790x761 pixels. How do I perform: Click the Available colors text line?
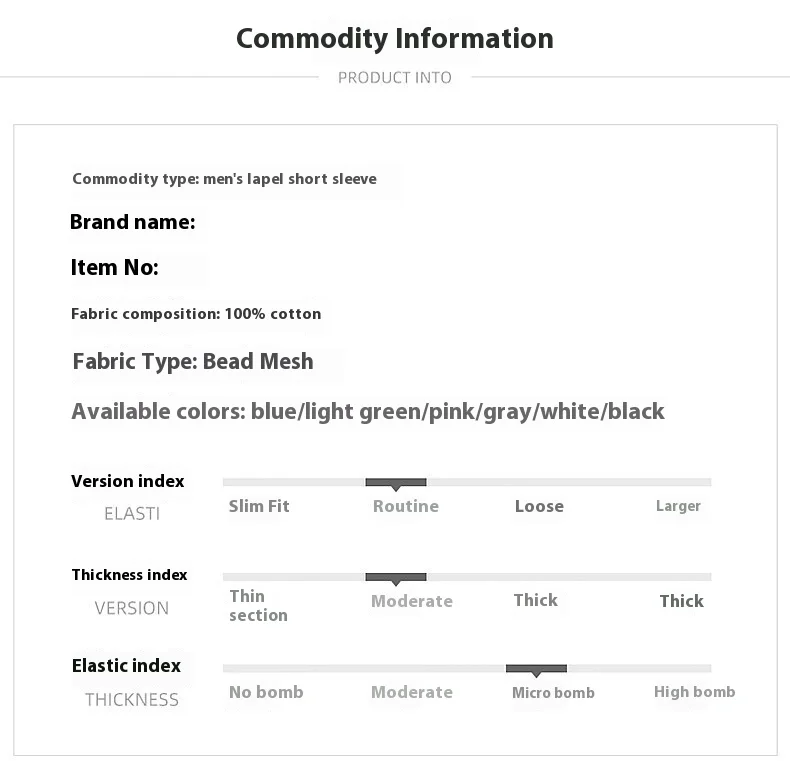(368, 411)
